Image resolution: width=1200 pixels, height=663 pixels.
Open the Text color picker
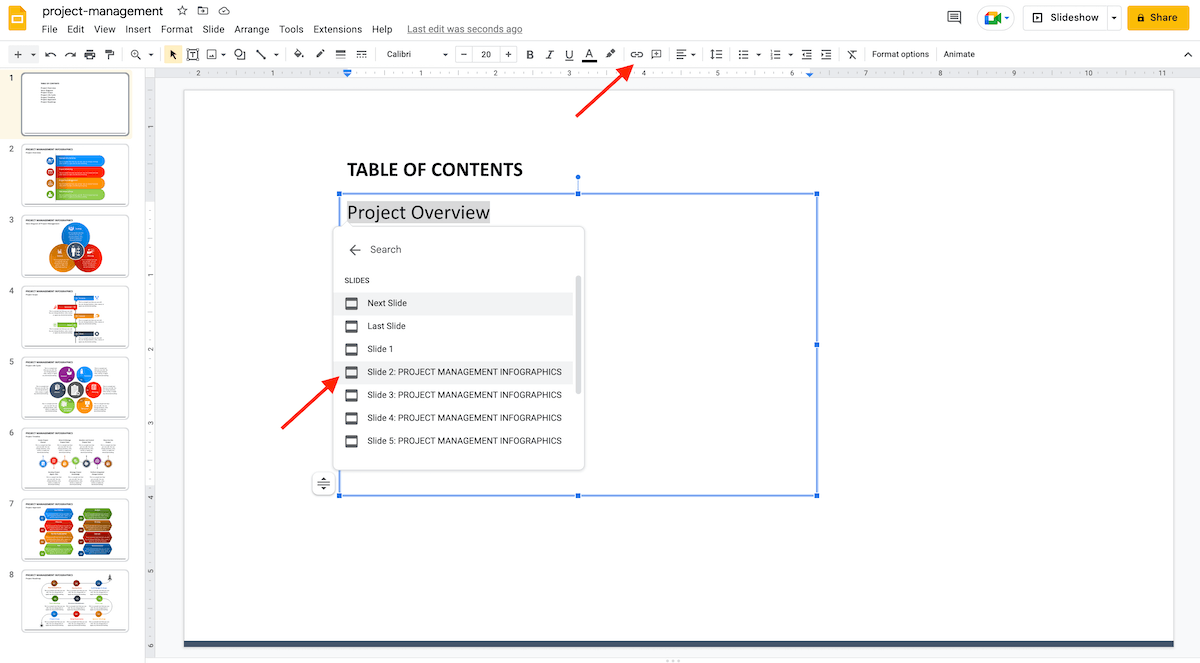click(589, 54)
